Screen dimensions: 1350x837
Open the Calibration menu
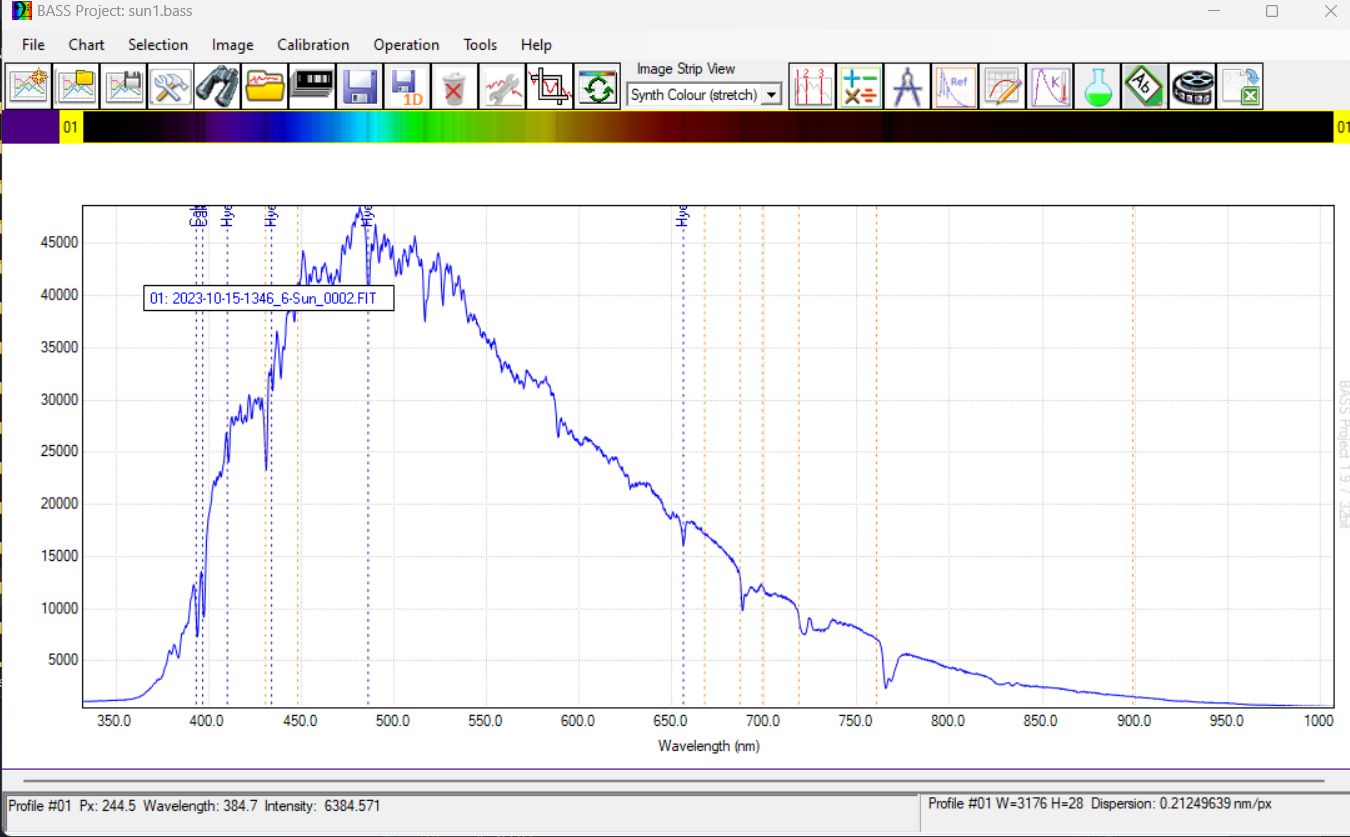[313, 45]
